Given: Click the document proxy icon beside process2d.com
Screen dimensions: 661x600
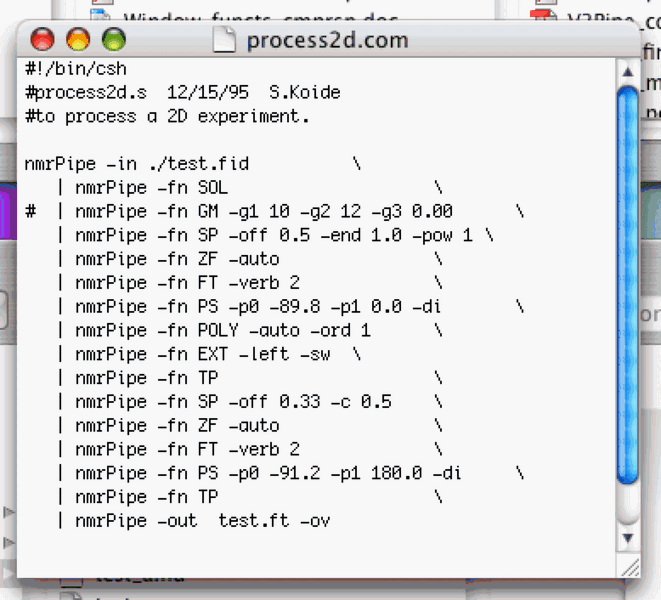Looking at the screenshot, I should coord(224,40).
